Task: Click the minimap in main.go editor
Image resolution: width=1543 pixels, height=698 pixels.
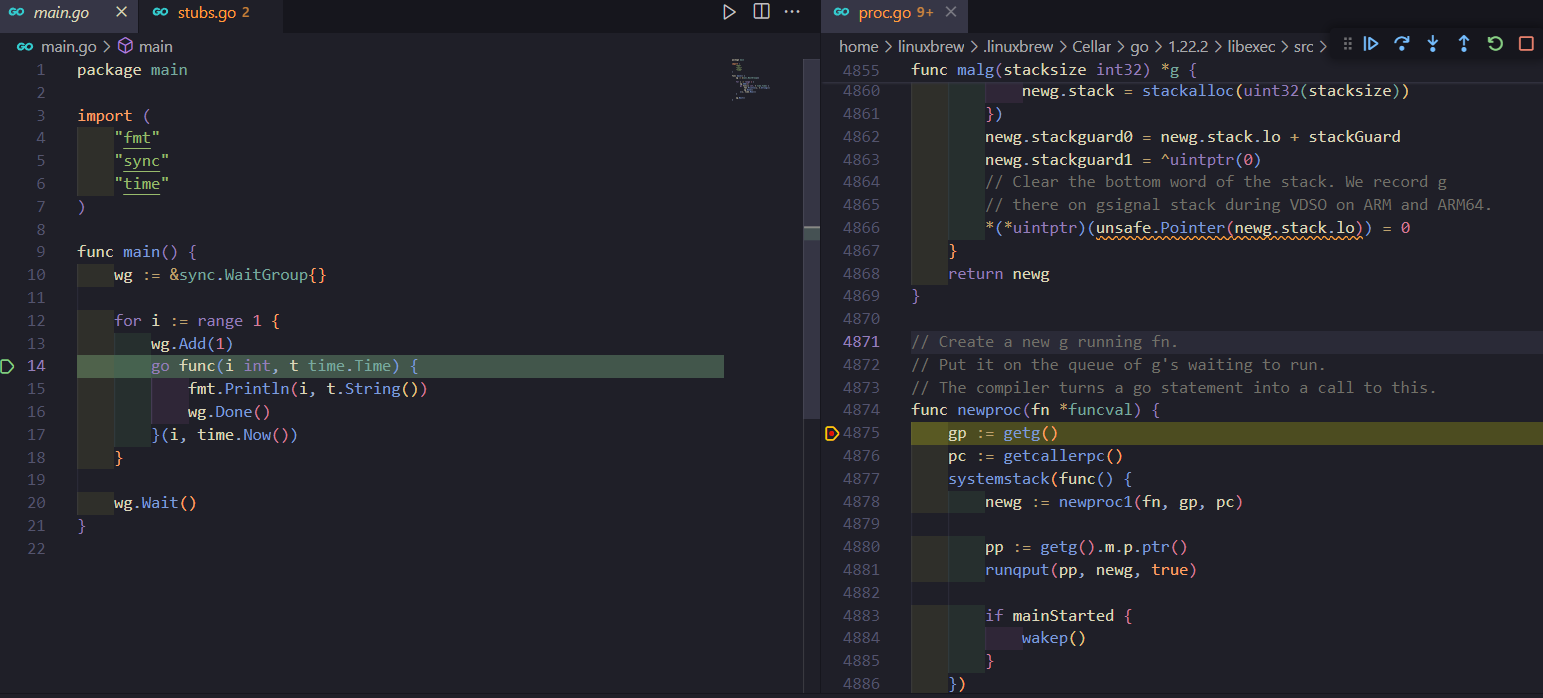Action: click(751, 80)
